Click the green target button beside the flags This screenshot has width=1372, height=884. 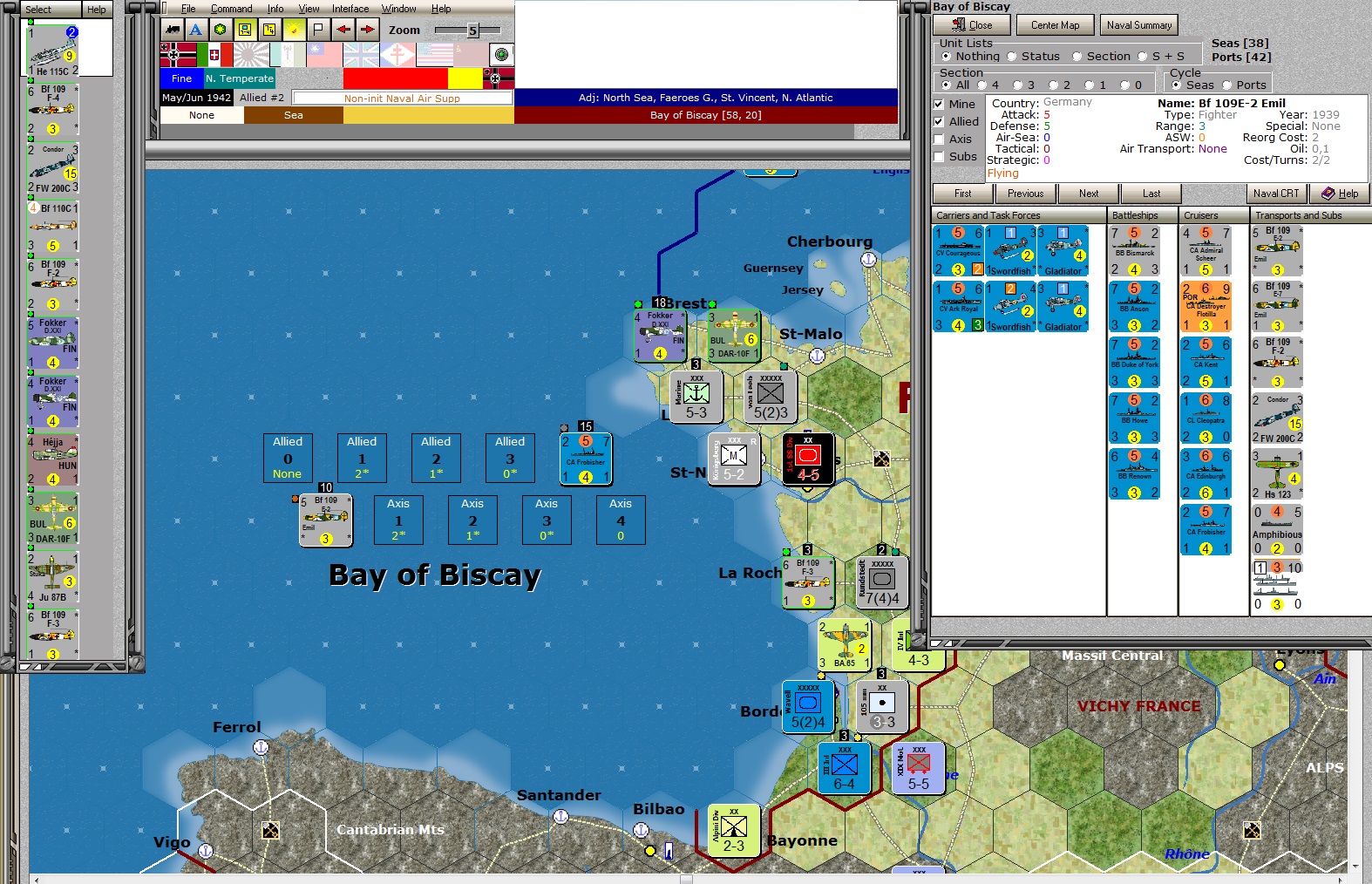point(501,55)
